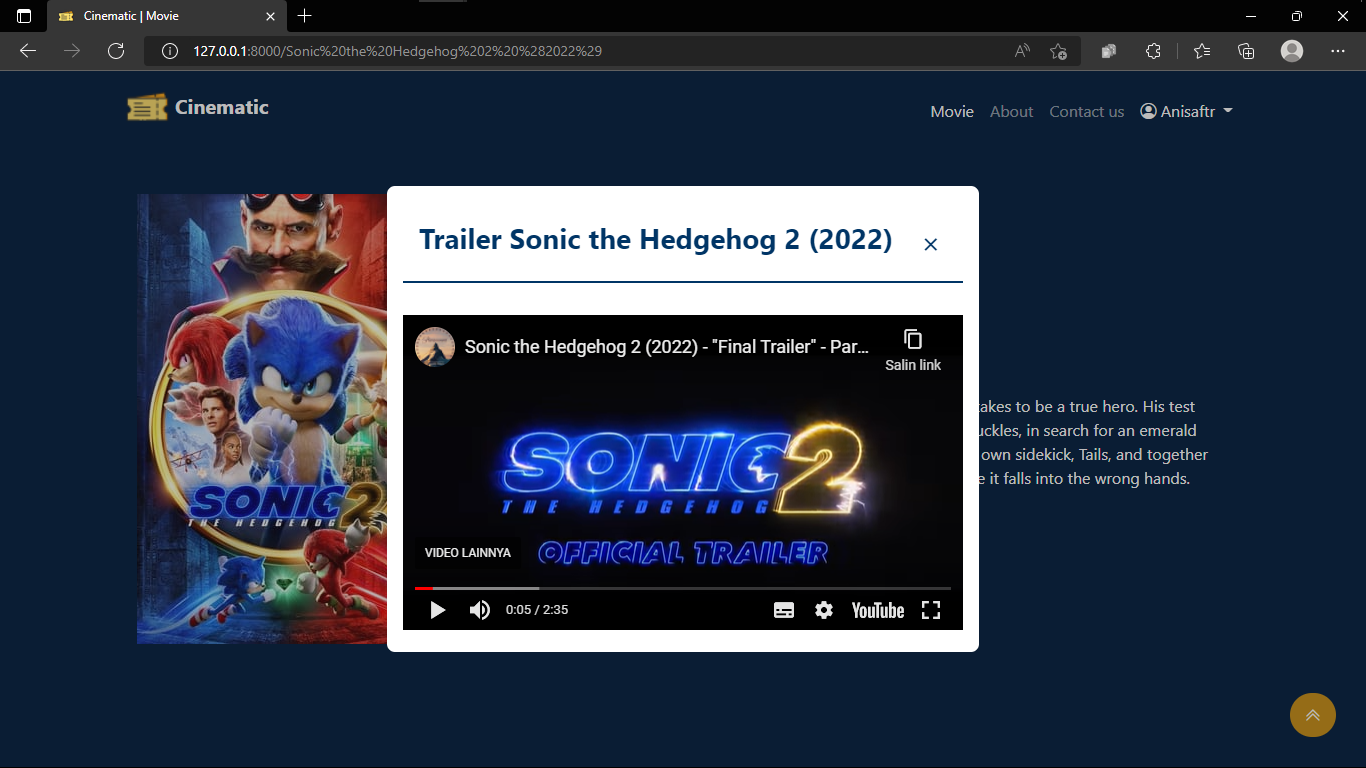1366x768 pixels.
Task: Open browser Extensions puzzle icon
Action: (x=1153, y=51)
